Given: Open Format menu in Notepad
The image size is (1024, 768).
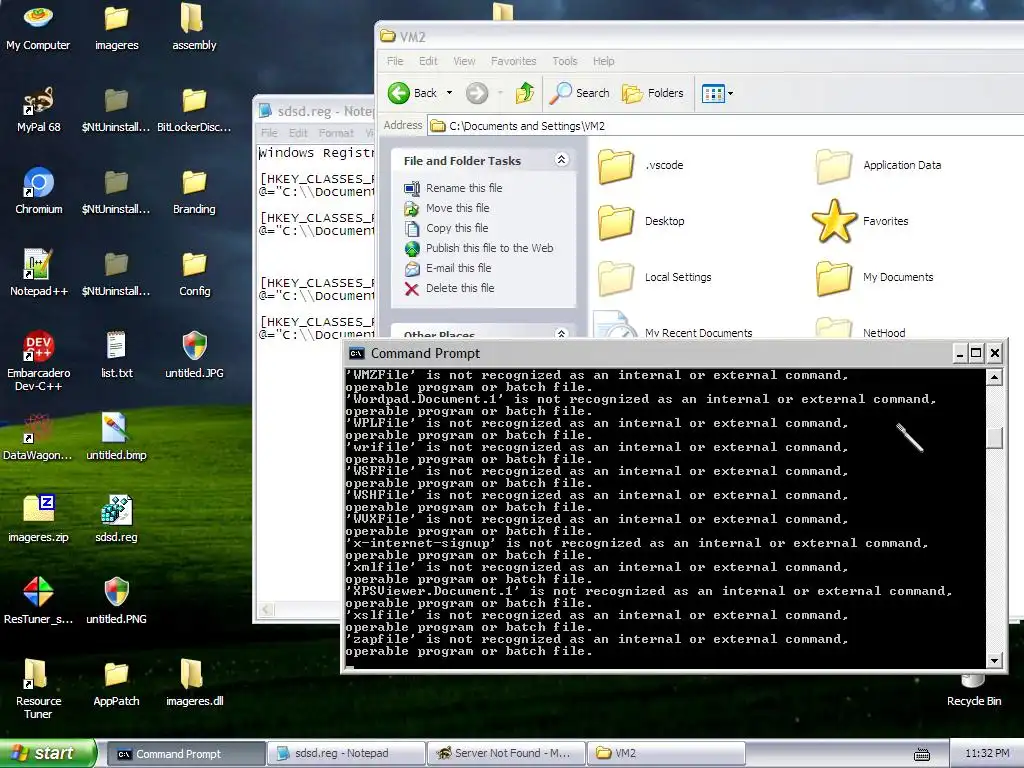Looking at the screenshot, I should click(x=336, y=133).
